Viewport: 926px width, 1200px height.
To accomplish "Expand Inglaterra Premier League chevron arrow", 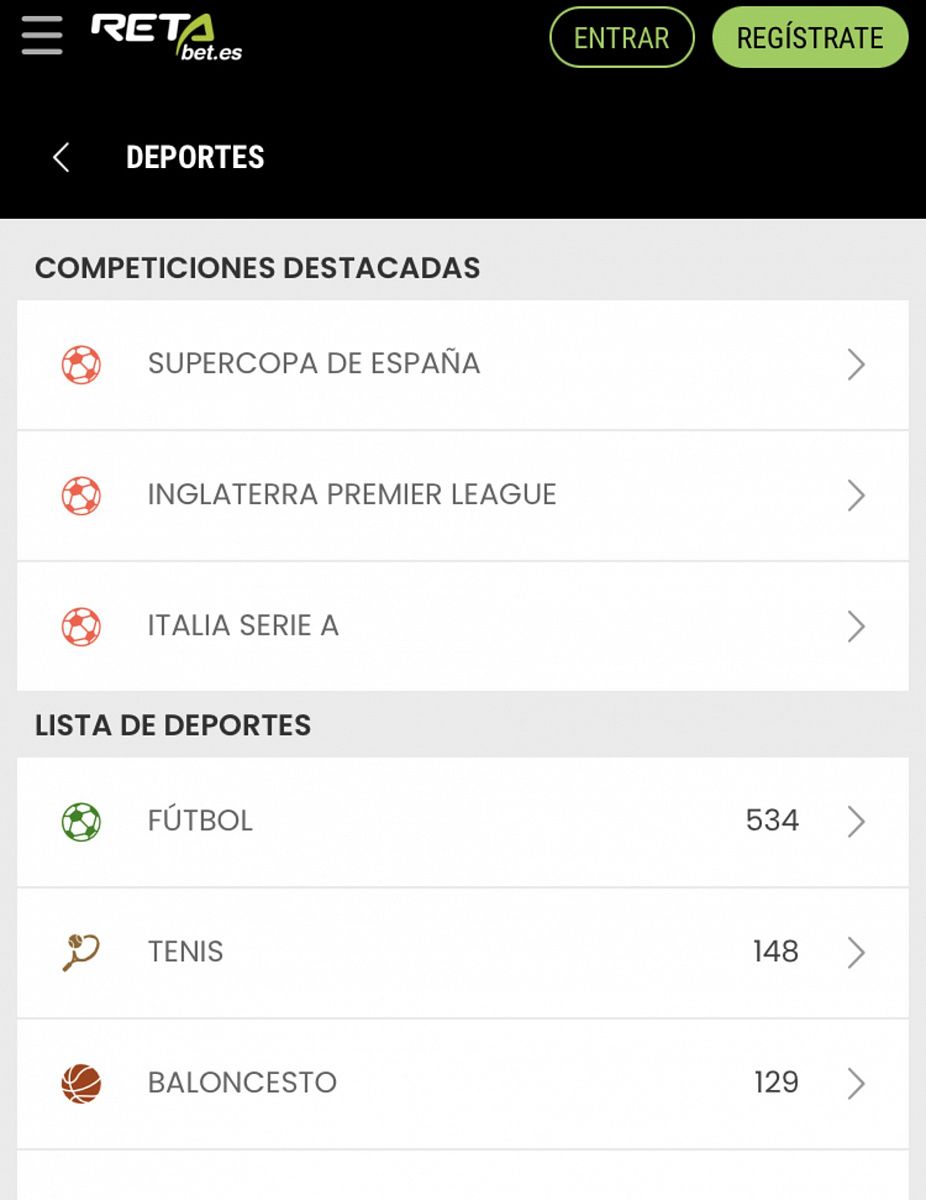I will pos(856,496).
